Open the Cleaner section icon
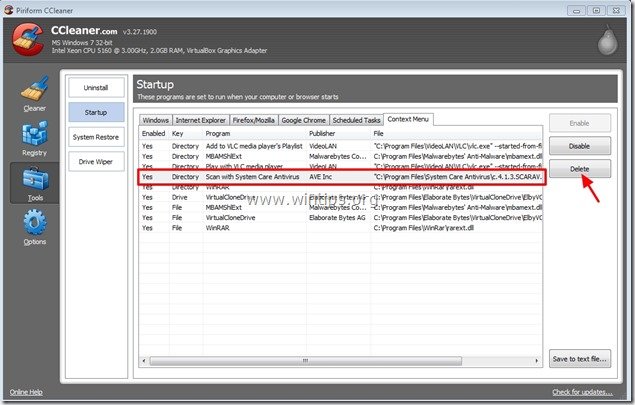The width and height of the screenshot is (635, 405). [33, 94]
